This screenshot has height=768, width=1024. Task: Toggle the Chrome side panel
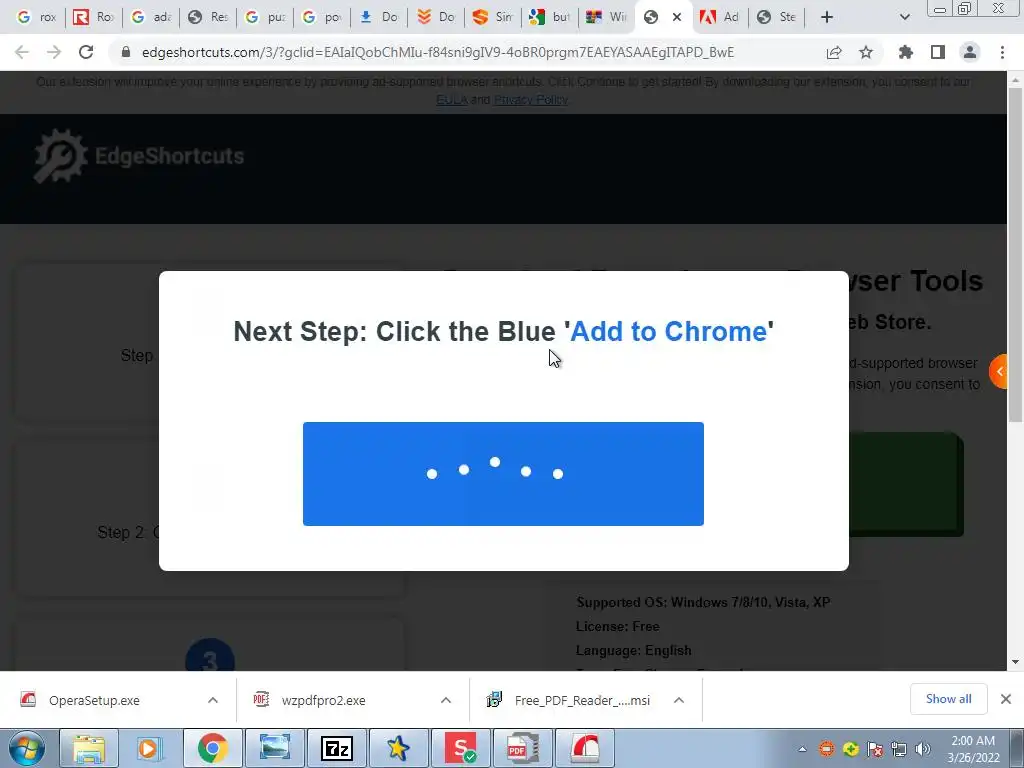938,52
